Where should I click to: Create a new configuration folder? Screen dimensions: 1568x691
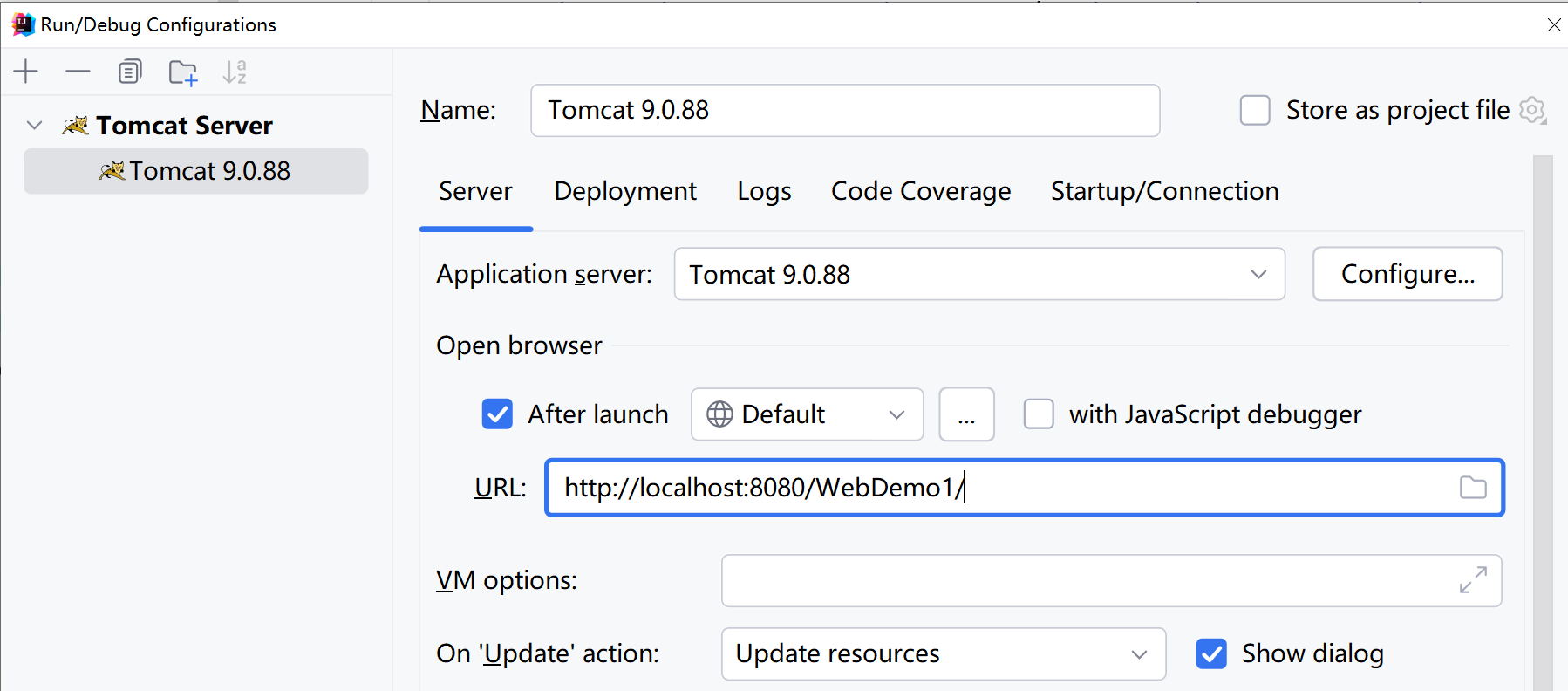coord(183,72)
